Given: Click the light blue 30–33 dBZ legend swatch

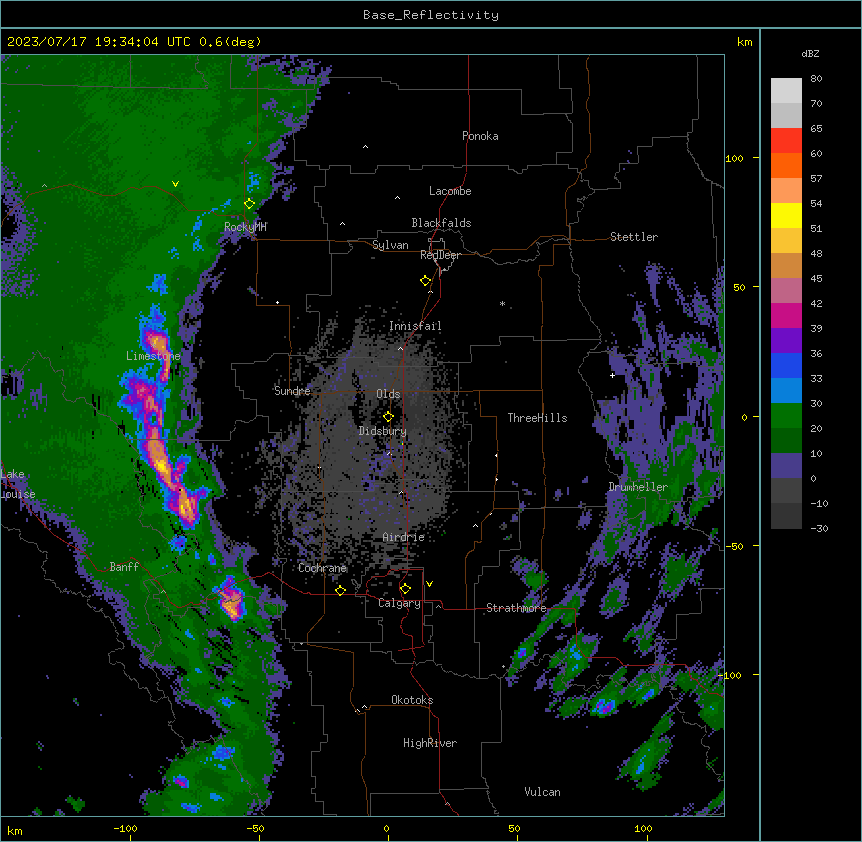Looking at the screenshot, I should (x=786, y=390).
